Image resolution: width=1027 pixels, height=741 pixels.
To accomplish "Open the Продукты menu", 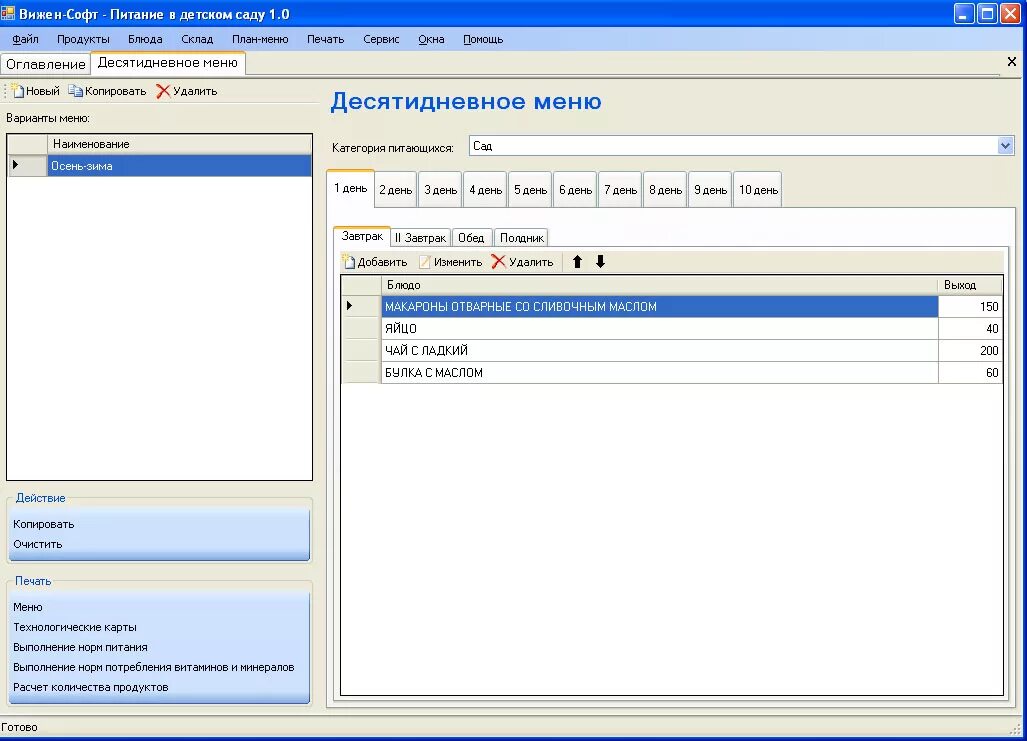I will click(83, 39).
